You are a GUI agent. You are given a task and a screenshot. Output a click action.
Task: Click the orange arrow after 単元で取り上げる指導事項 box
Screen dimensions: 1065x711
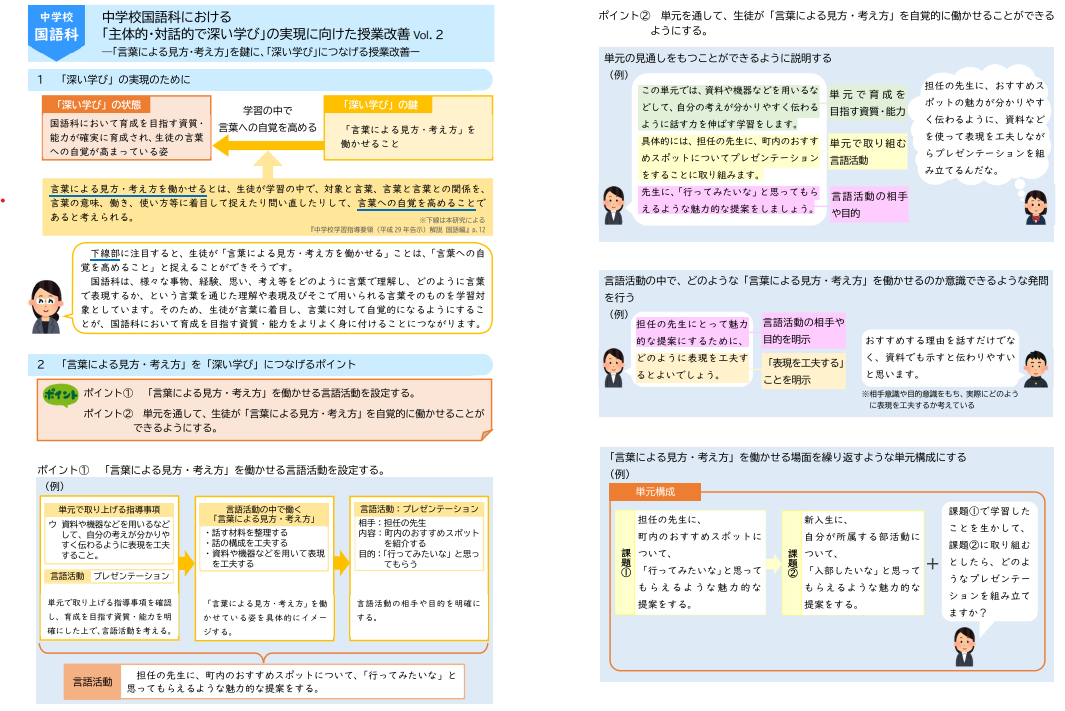pyautogui.click(x=186, y=562)
